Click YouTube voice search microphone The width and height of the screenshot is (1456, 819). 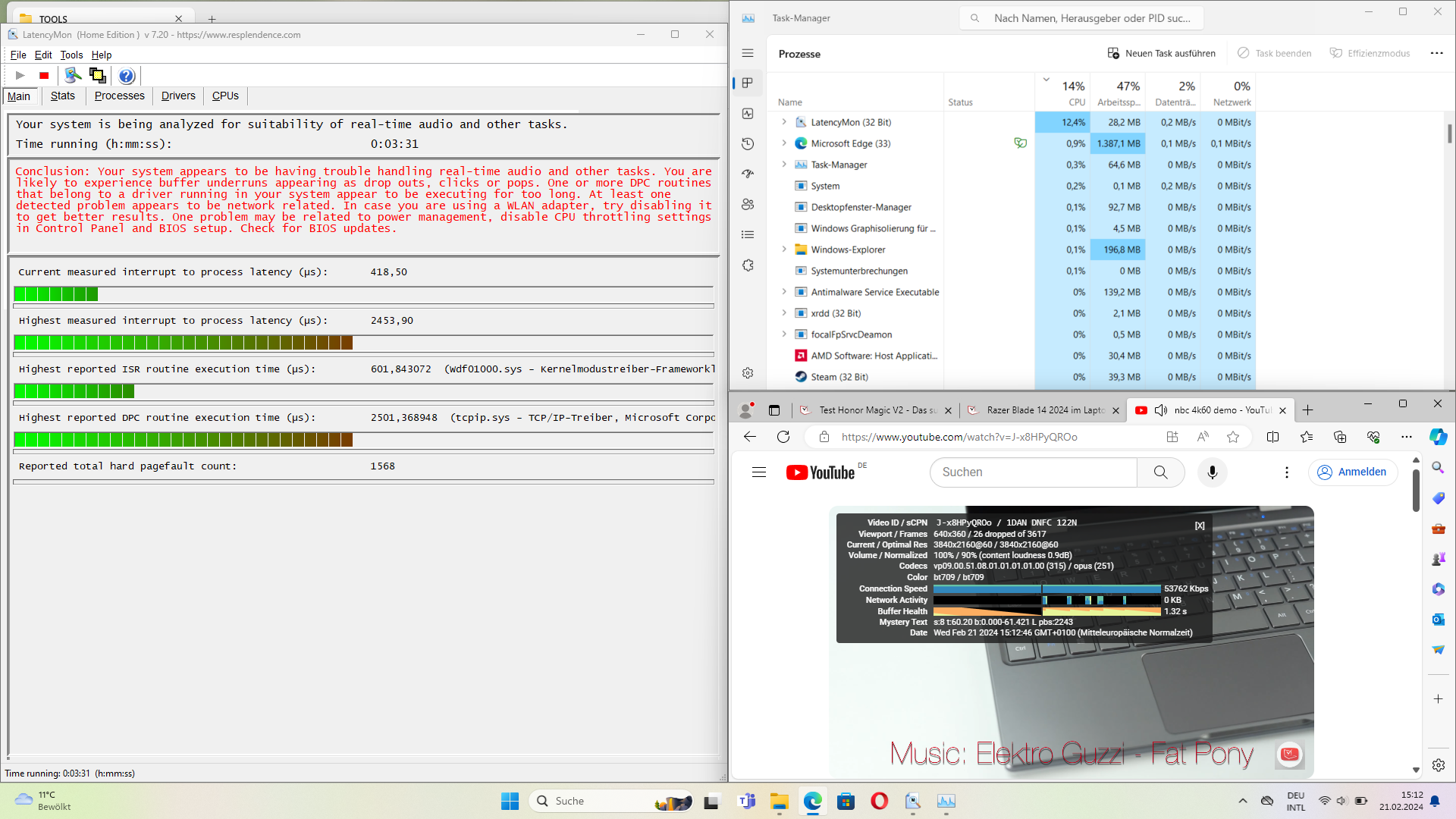tap(1212, 472)
